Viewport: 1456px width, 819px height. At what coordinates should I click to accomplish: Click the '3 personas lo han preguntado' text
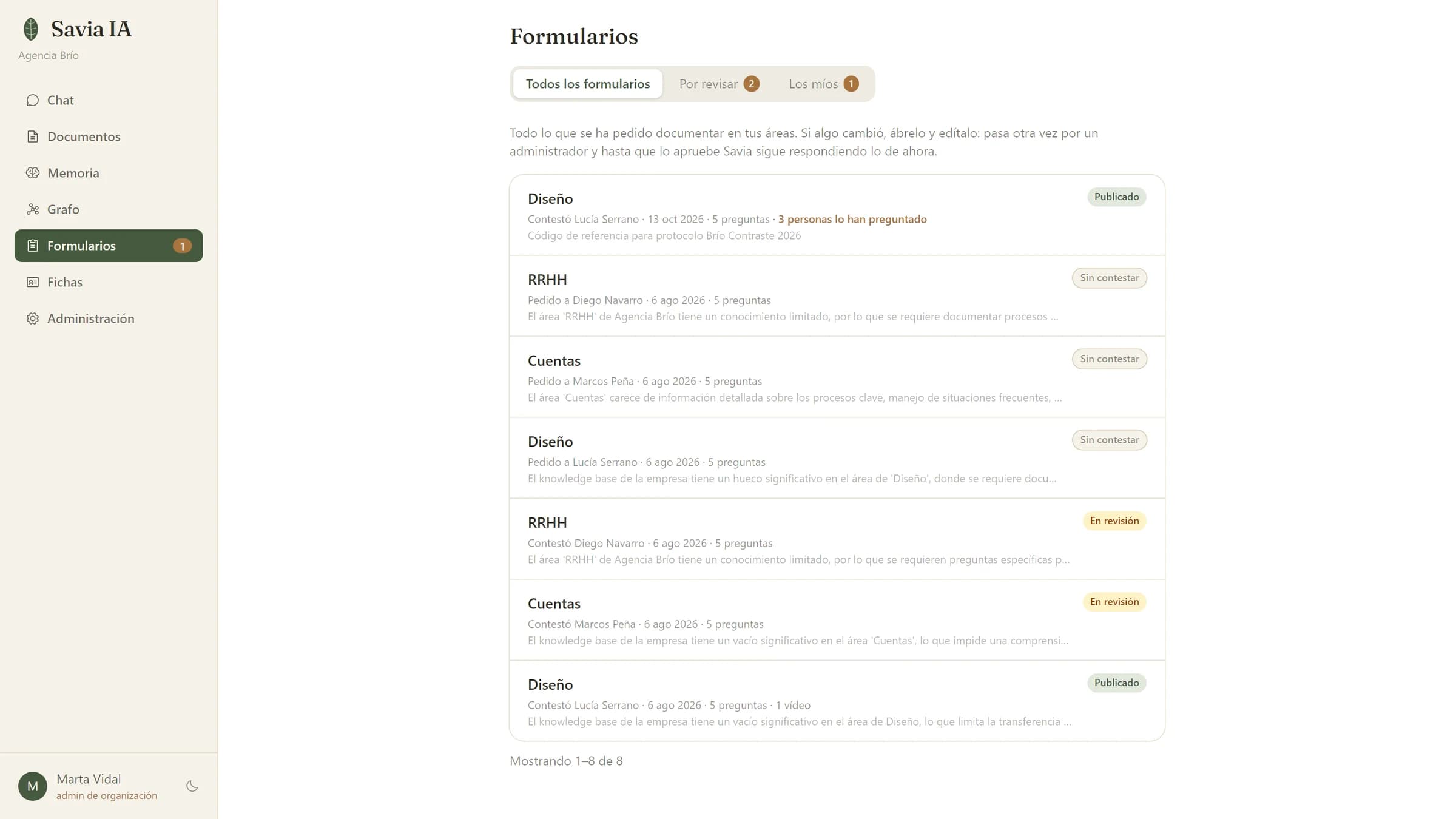pyautogui.click(x=852, y=219)
